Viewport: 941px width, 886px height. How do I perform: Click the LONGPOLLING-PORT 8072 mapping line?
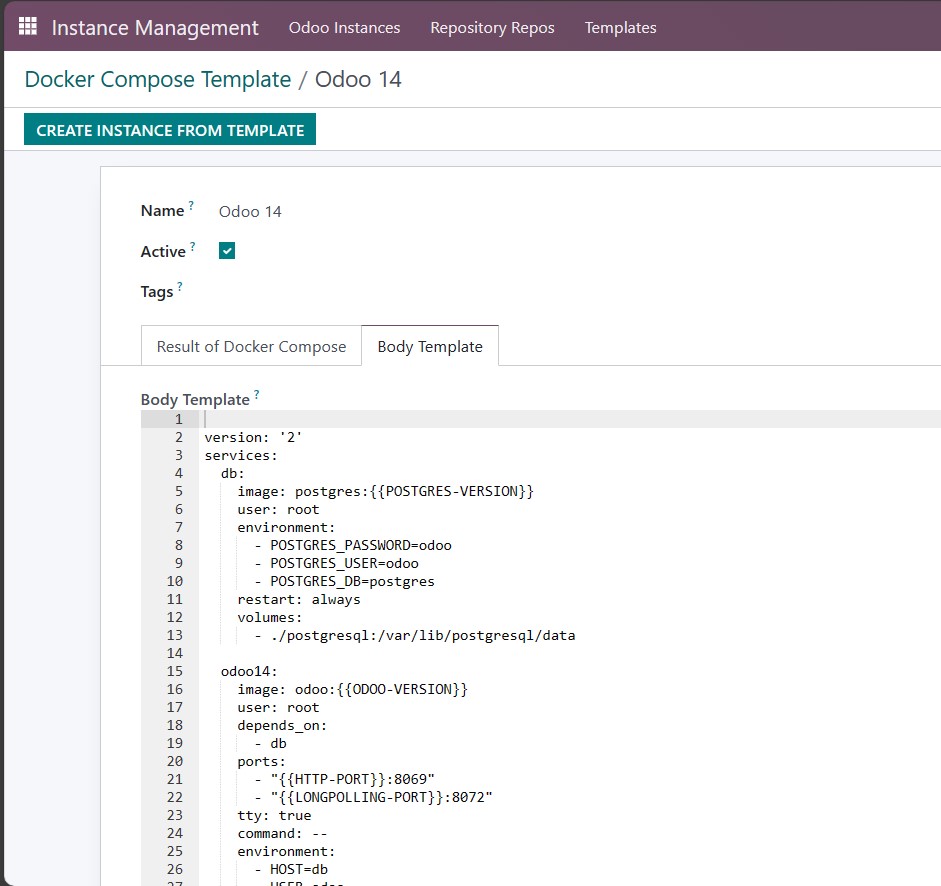pyautogui.click(x=373, y=797)
